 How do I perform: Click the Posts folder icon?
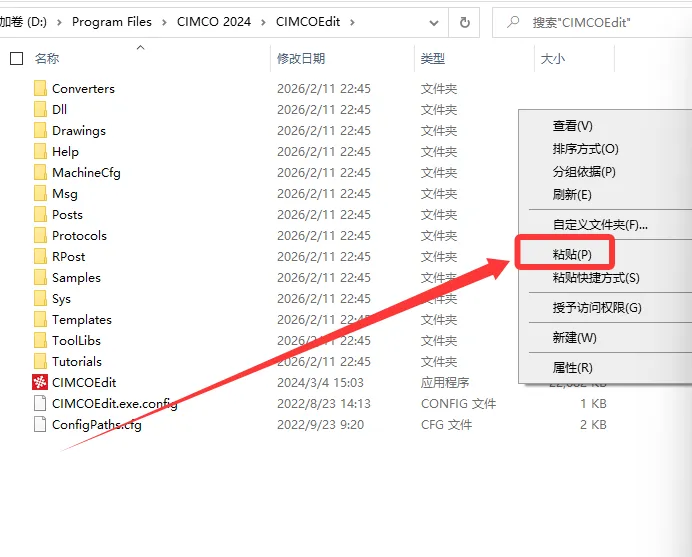click(x=40, y=215)
